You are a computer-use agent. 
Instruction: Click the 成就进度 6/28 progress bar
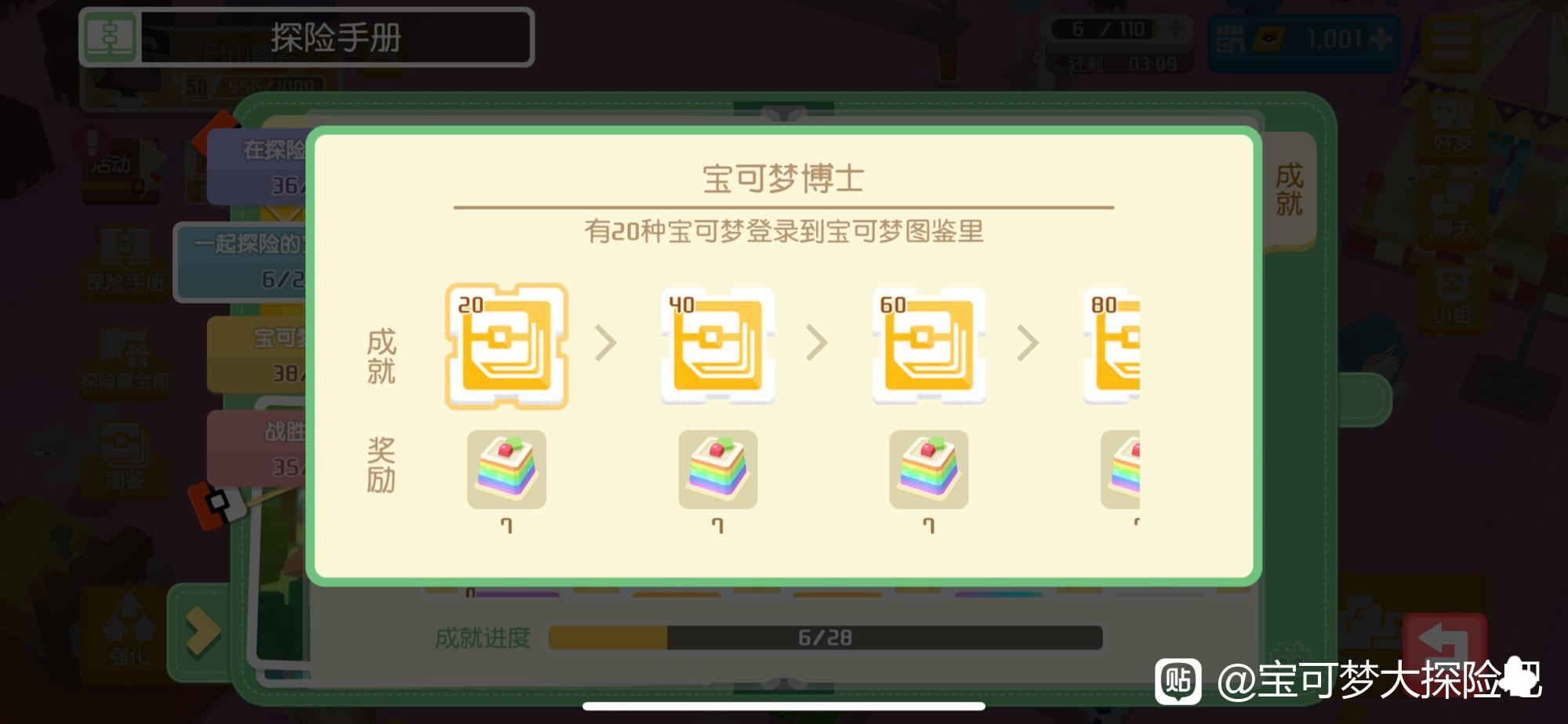825,638
